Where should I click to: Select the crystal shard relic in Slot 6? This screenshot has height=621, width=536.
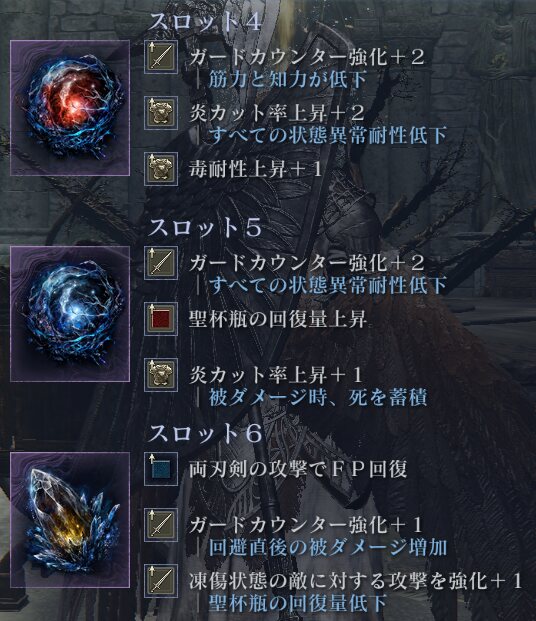coord(70,520)
